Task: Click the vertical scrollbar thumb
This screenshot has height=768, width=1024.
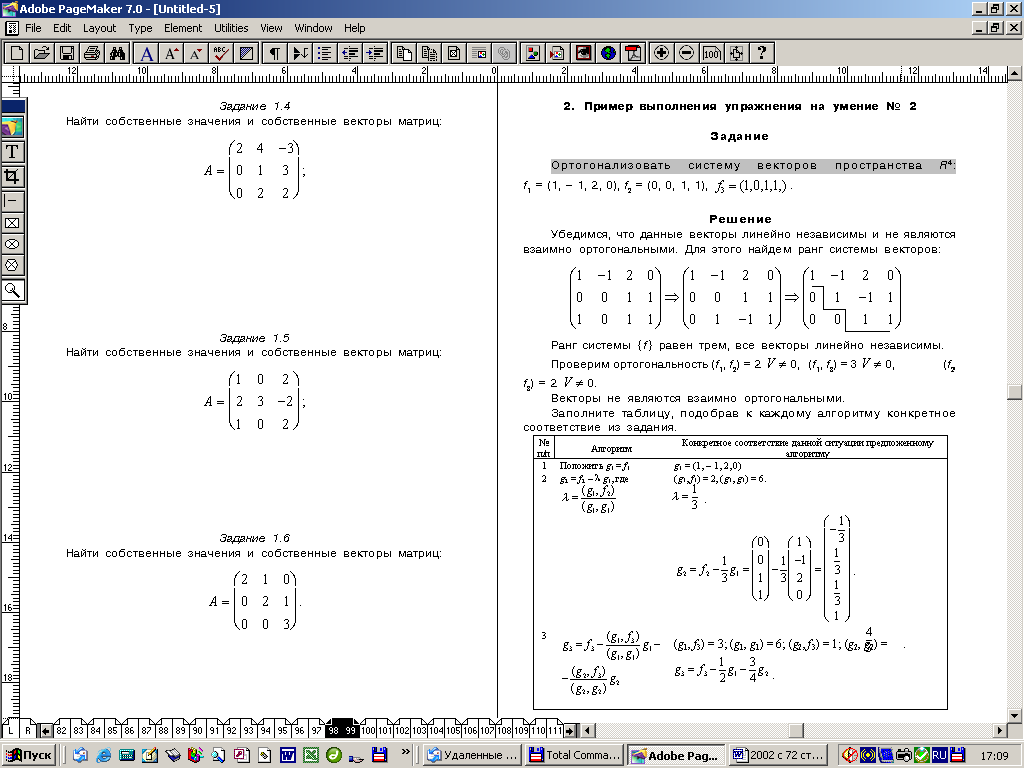Action: point(1015,391)
